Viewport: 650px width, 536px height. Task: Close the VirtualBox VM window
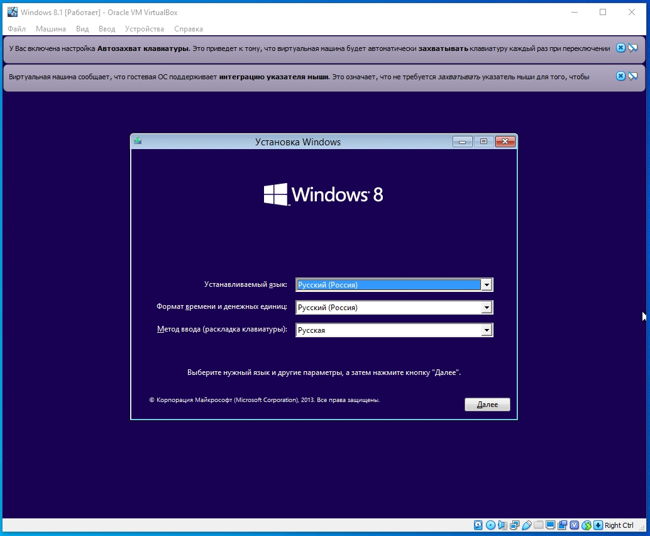tap(631, 12)
